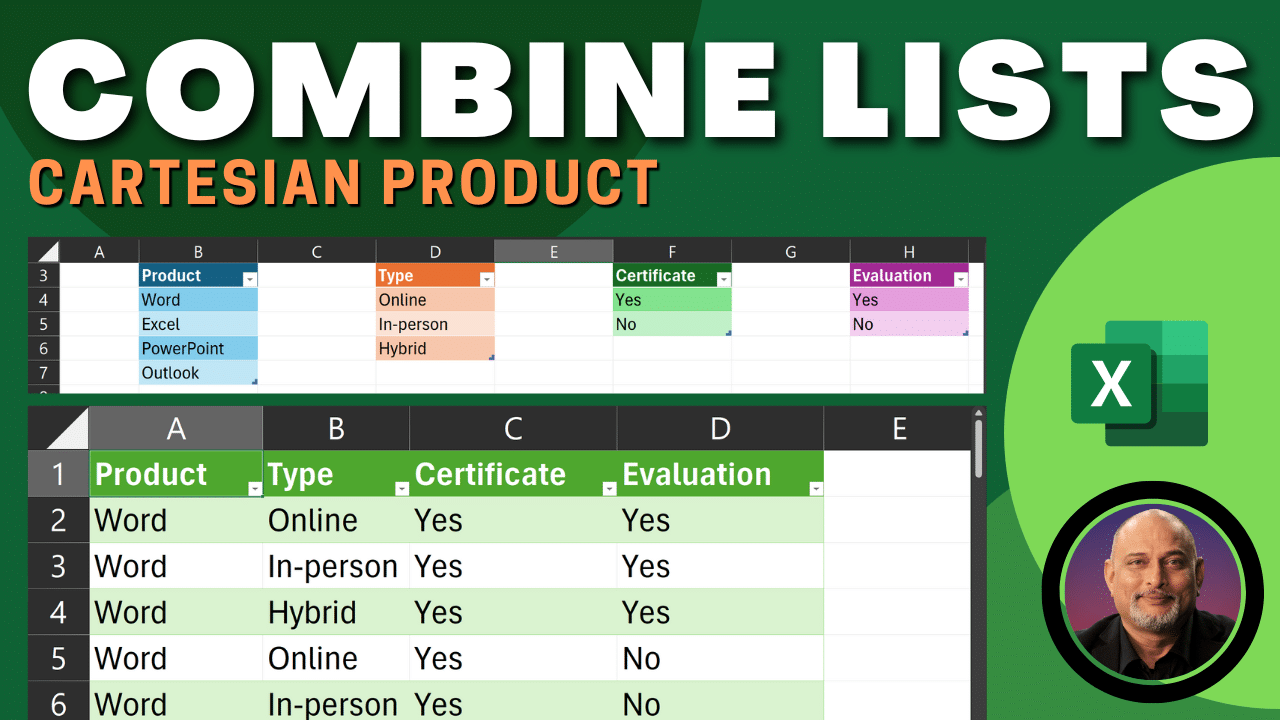Click the green Certificate header cell in upper sheet
The image size is (1280, 720).
point(672,276)
